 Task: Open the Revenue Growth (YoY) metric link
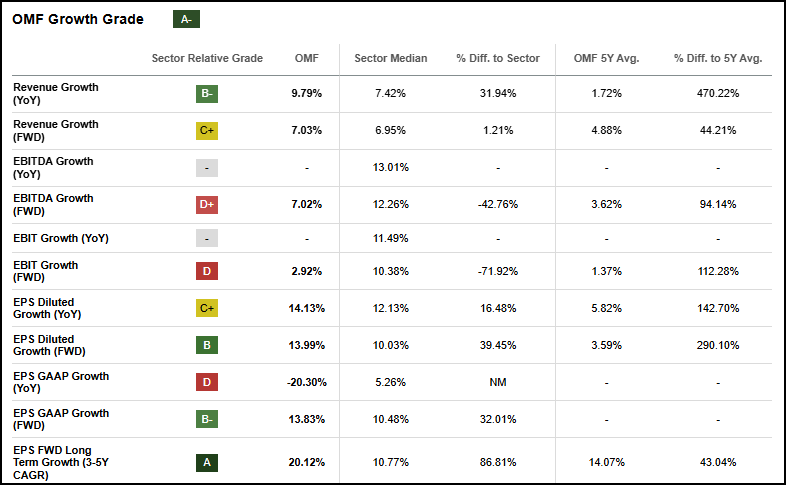coord(55,94)
